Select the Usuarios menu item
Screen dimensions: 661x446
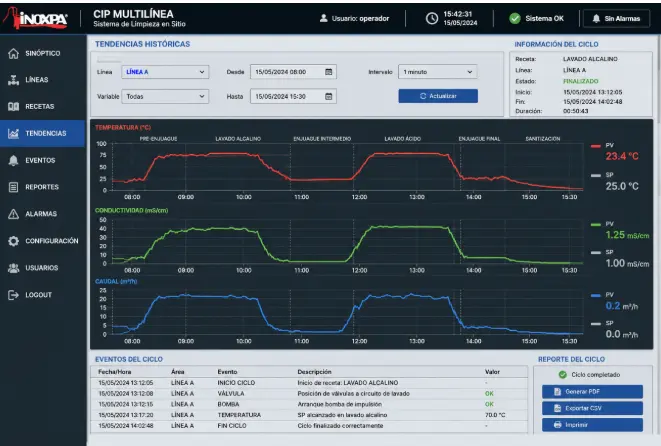(x=42, y=268)
